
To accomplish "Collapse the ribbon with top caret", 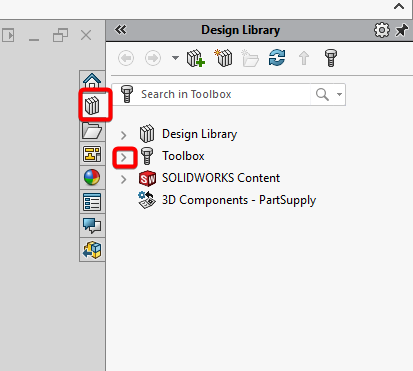I will click(399, 6).
